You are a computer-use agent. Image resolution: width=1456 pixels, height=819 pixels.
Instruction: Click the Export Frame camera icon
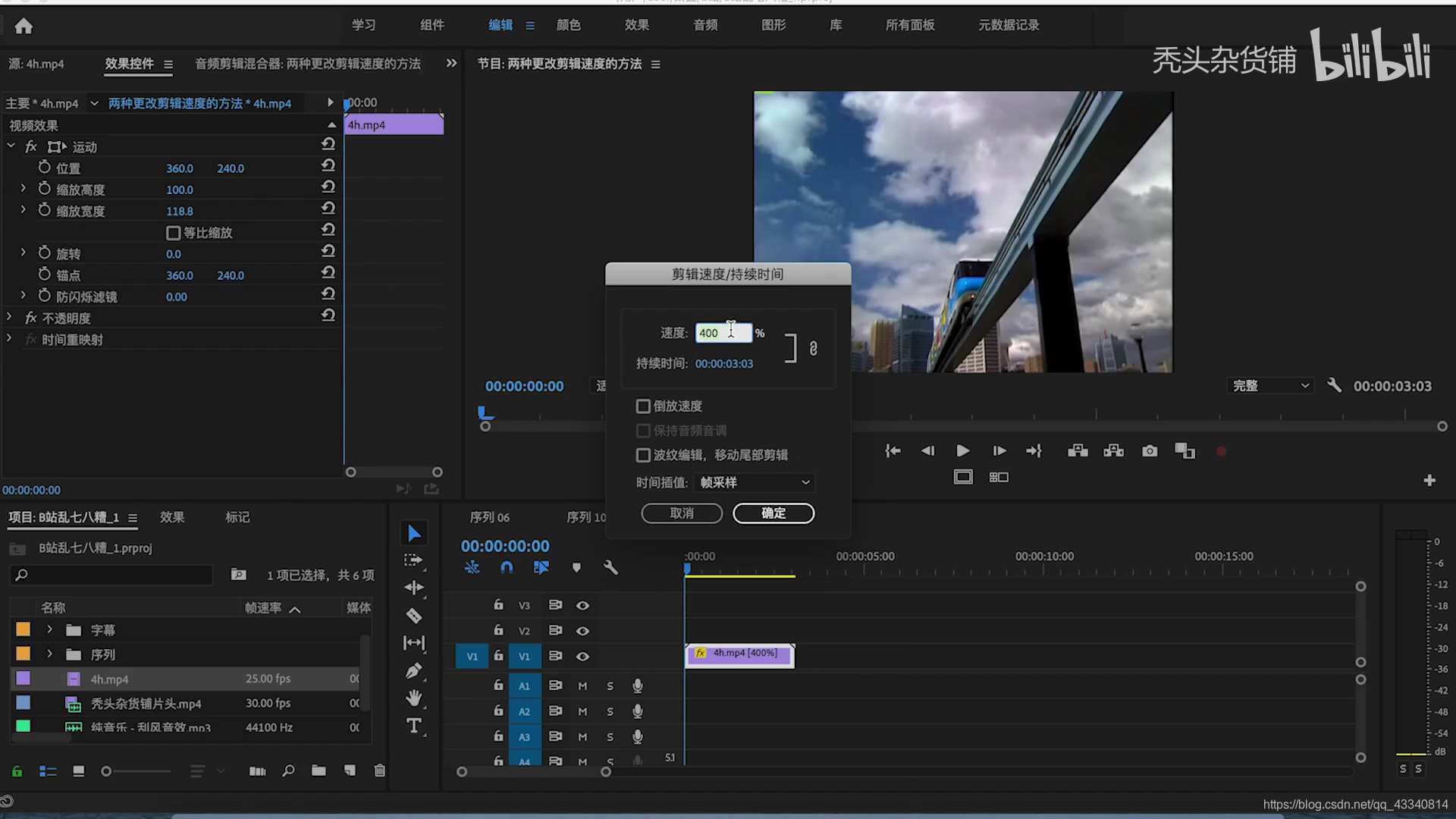(1150, 451)
